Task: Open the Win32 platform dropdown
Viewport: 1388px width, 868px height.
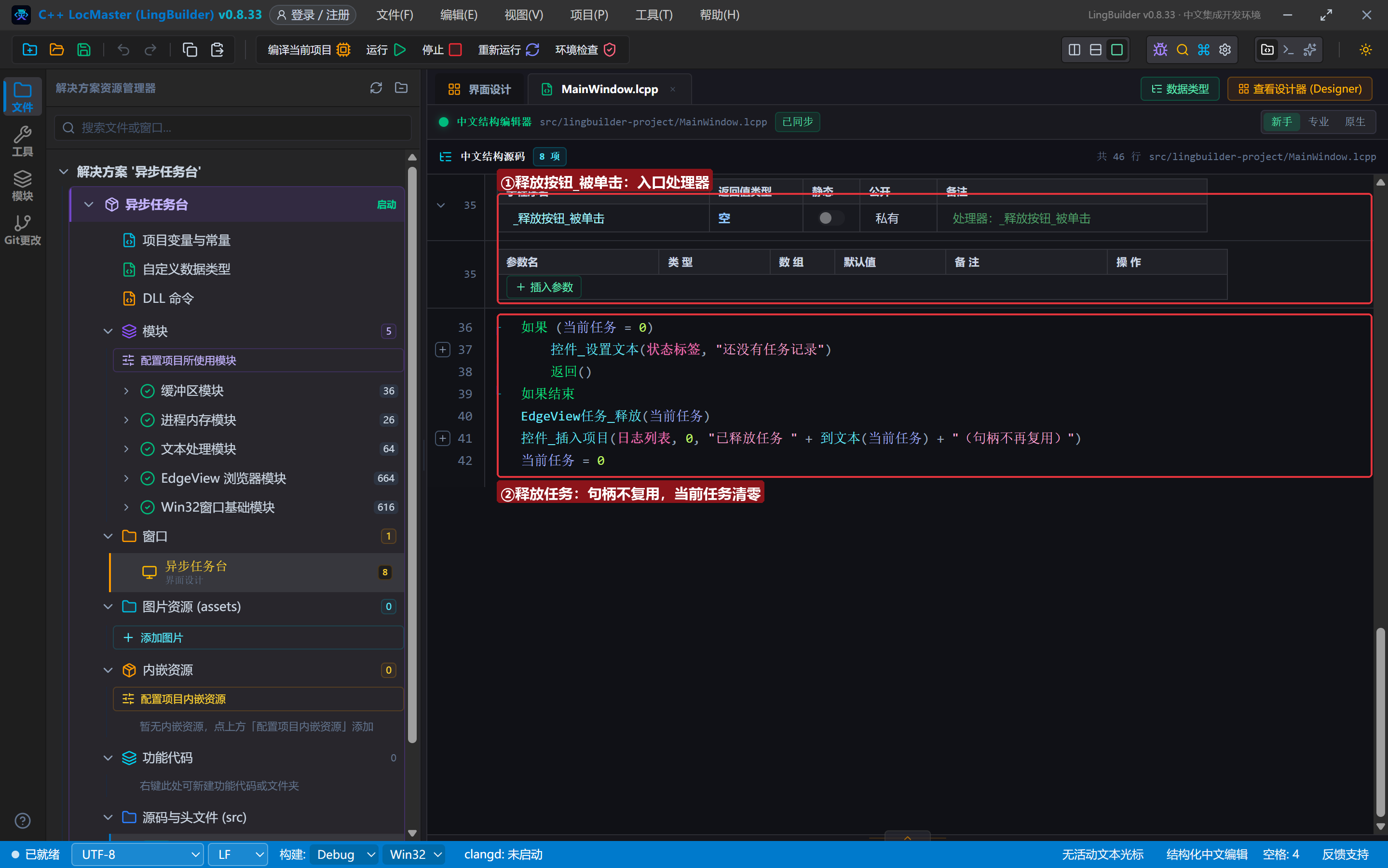Action: coord(414,854)
